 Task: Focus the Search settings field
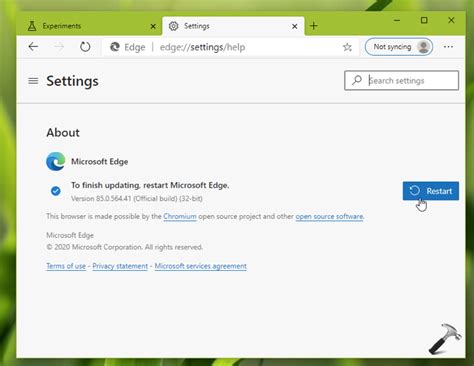[401, 80]
